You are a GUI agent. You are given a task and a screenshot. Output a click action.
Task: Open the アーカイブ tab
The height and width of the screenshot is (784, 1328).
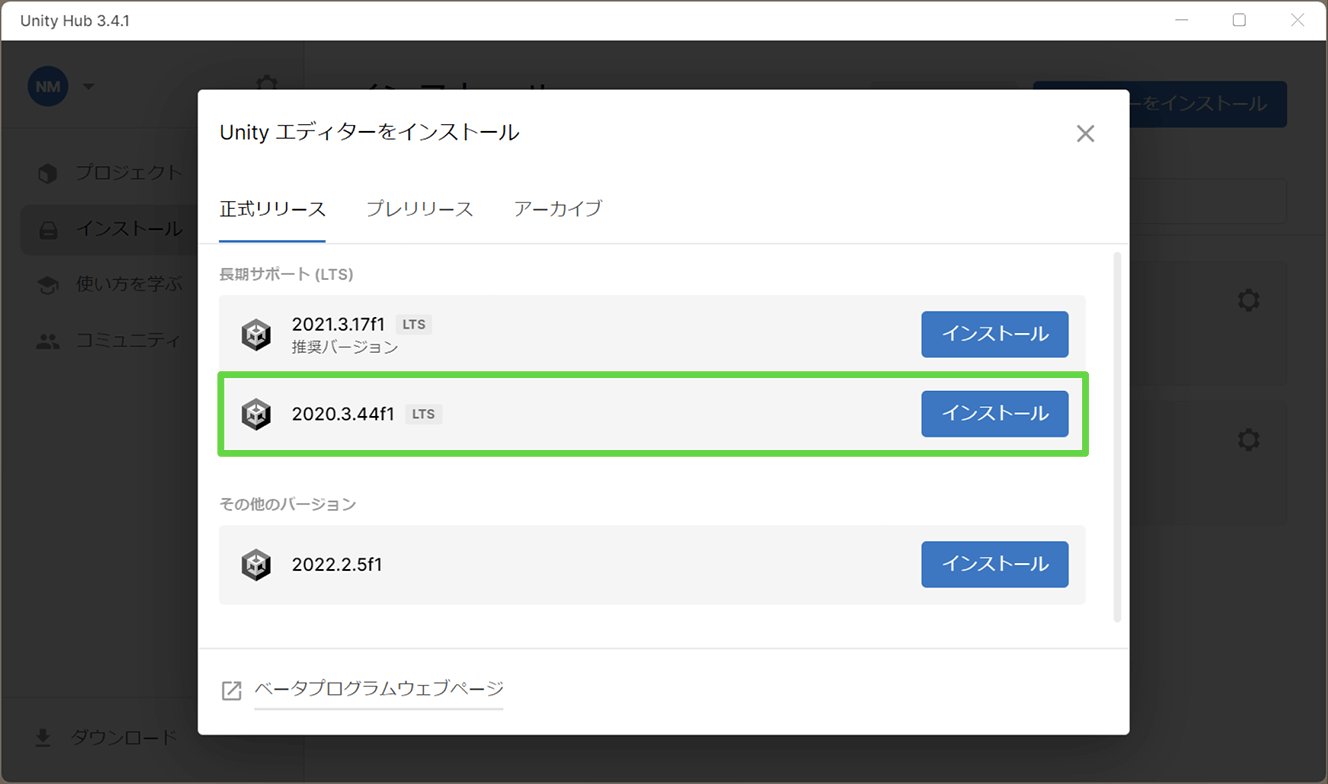[x=558, y=209]
